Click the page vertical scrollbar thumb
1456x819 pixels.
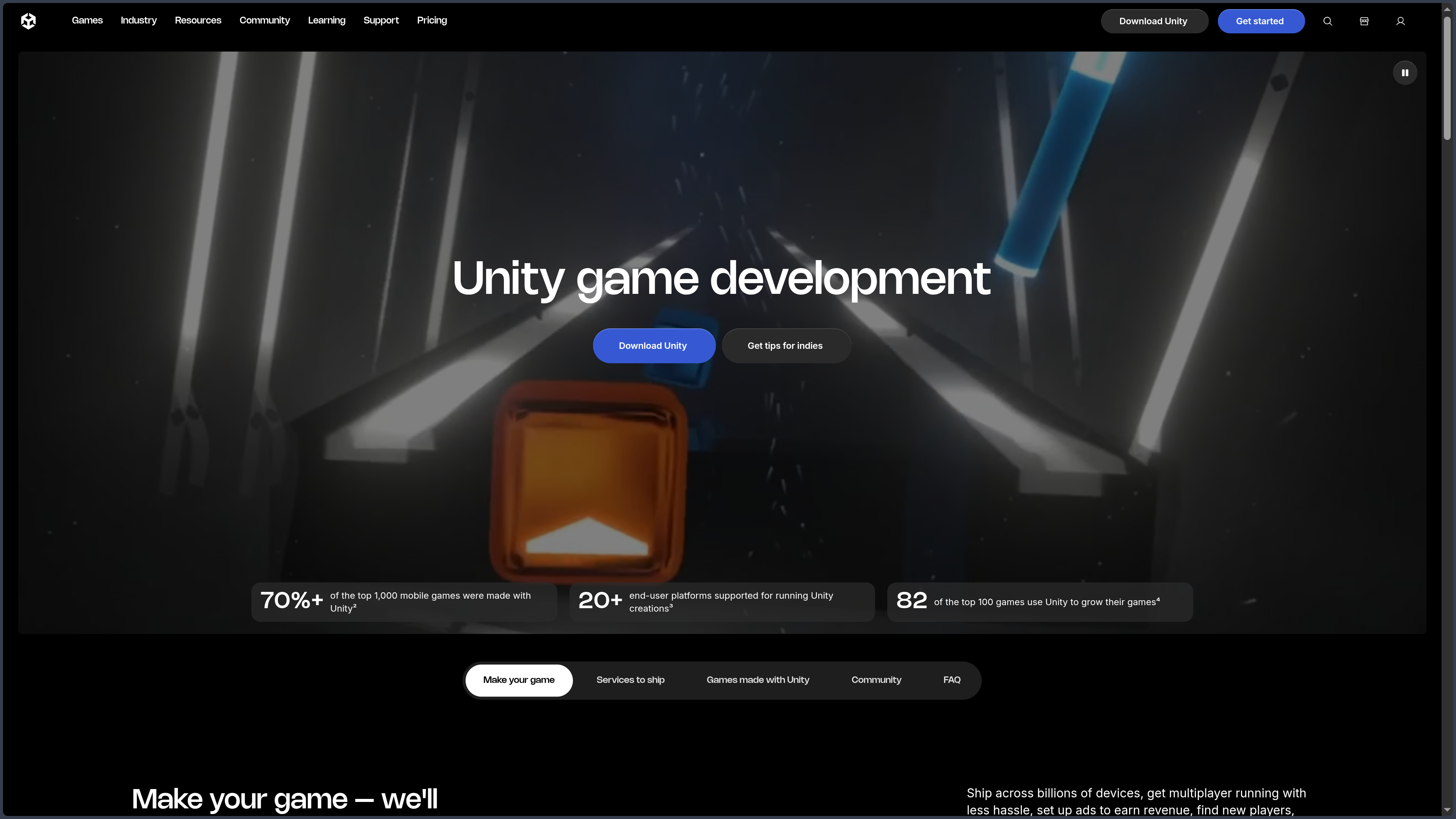click(x=1448, y=78)
